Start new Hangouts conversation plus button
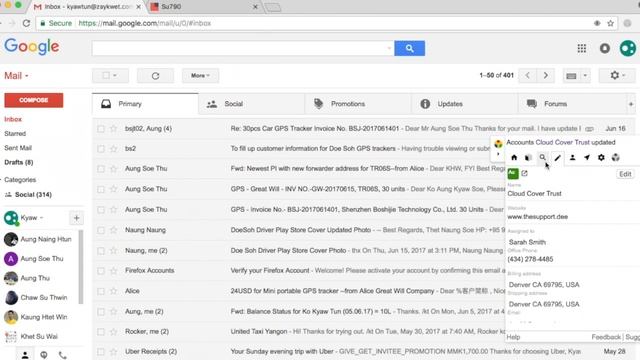 click(76, 218)
